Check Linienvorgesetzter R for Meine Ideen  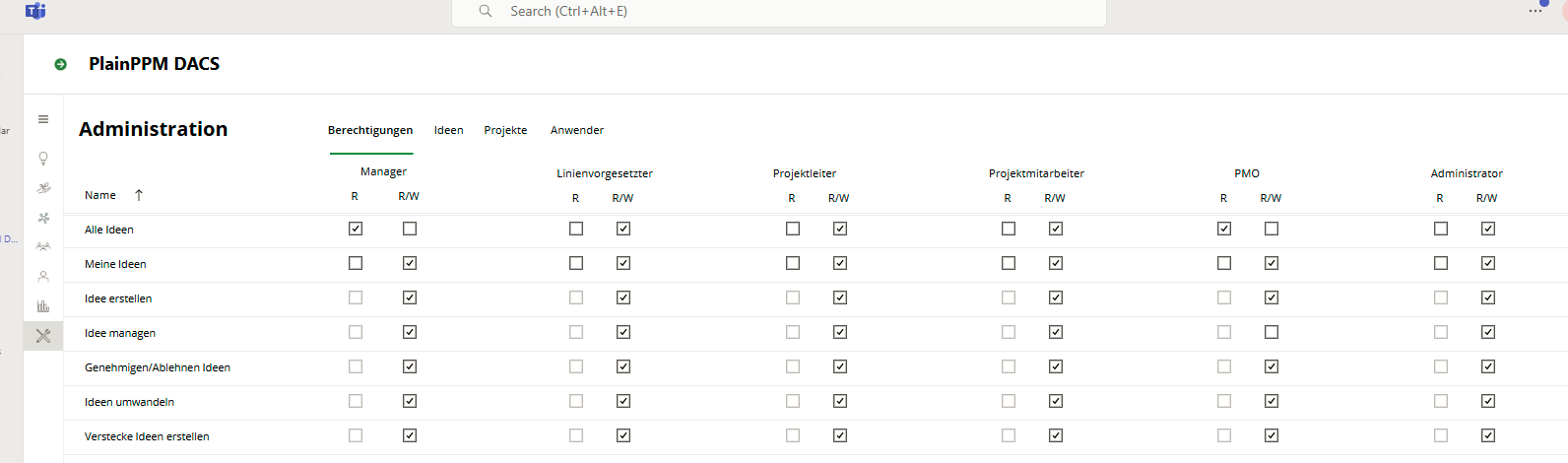pyautogui.click(x=576, y=263)
